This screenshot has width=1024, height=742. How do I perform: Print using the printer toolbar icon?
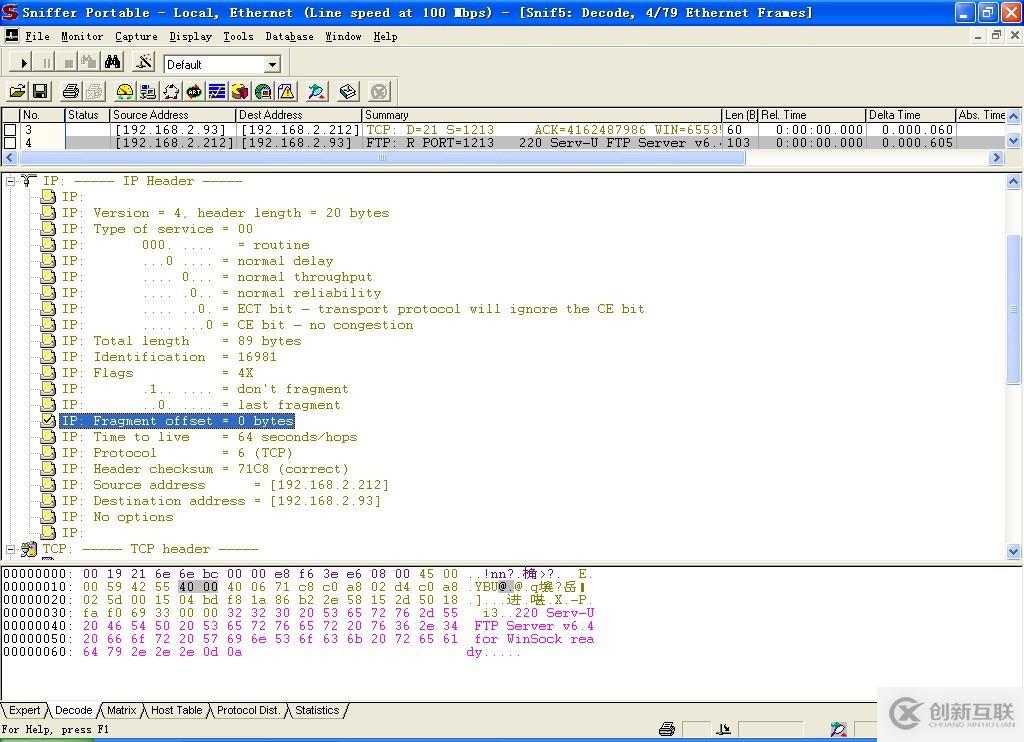click(x=70, y=92)
